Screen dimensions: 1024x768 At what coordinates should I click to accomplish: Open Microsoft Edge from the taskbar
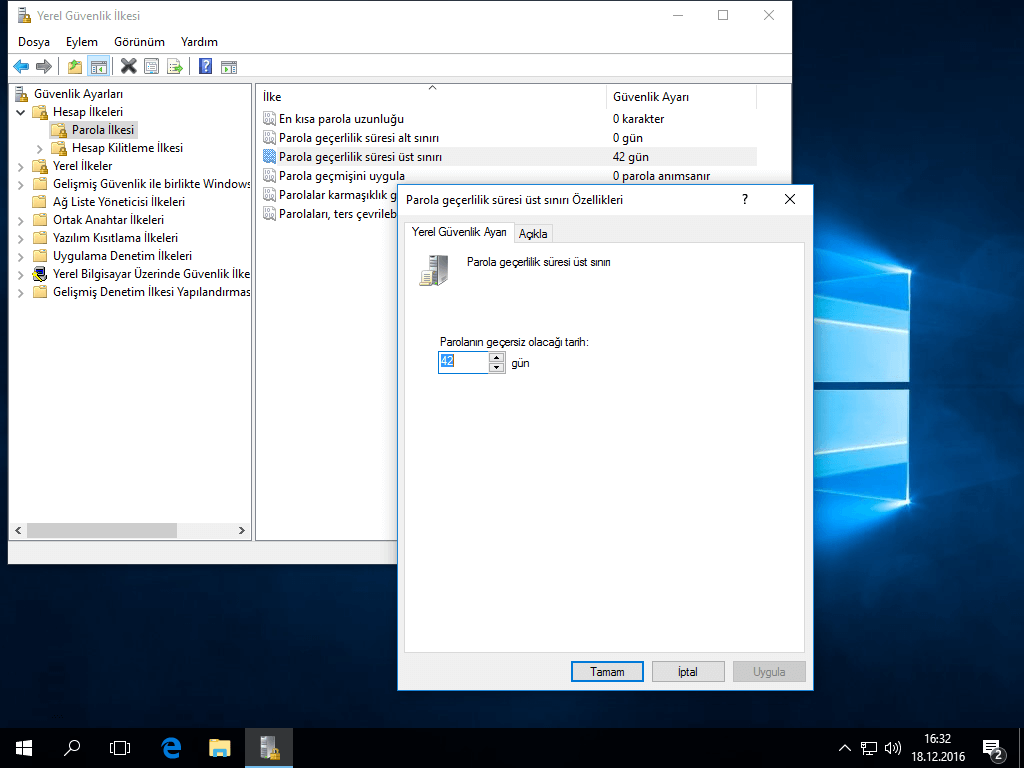click(x=171, y=747)
